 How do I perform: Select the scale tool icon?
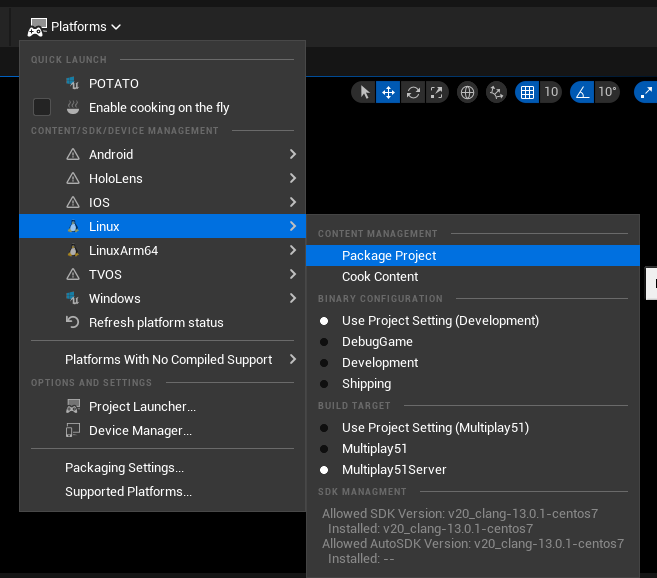tap(436, 93)
